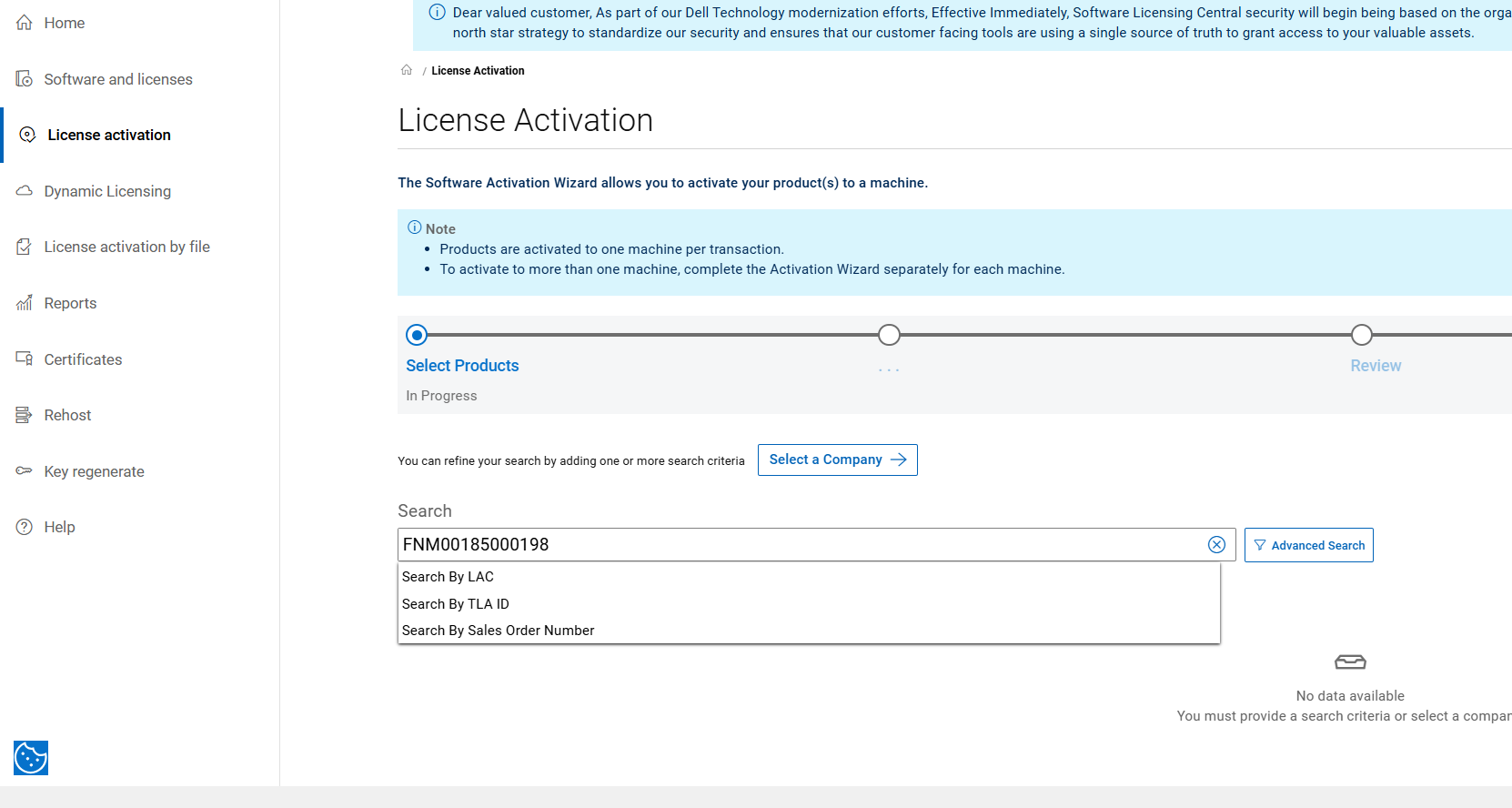Click the Software and licenses icon
This screenshot has height=808, width=1512.
[x=25, y=79]
